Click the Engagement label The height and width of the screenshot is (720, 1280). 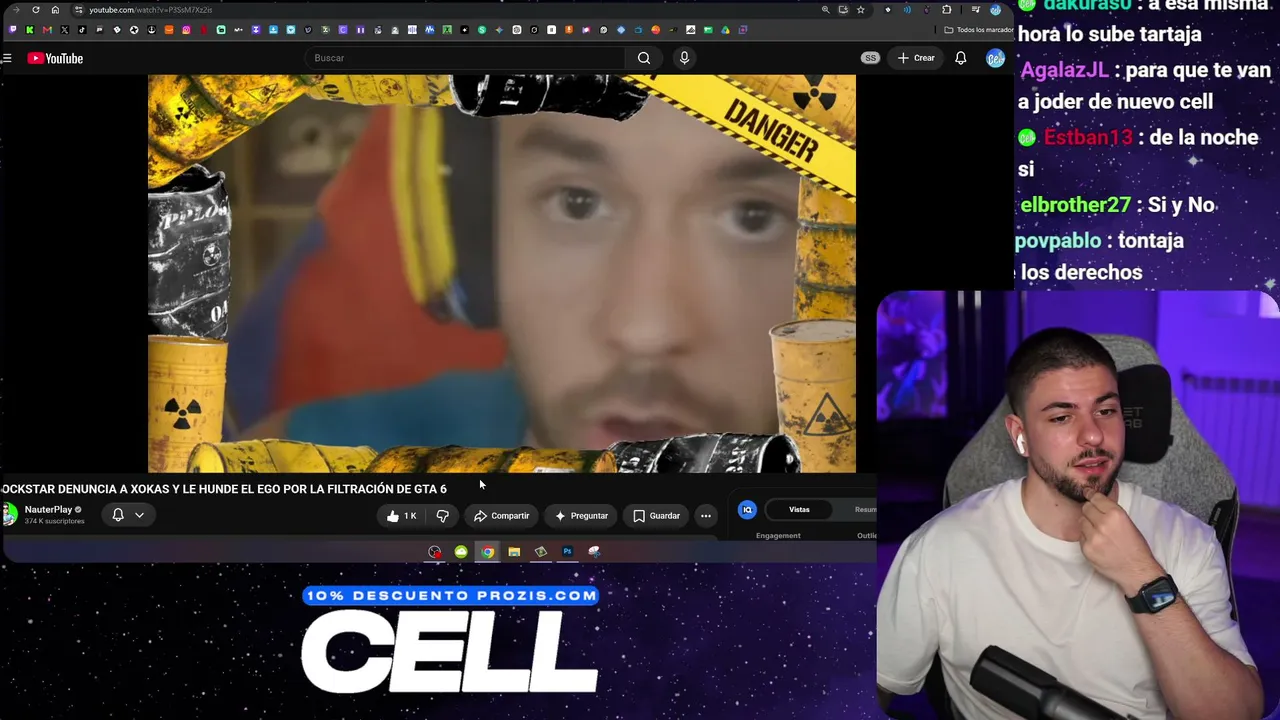[778, 536]
